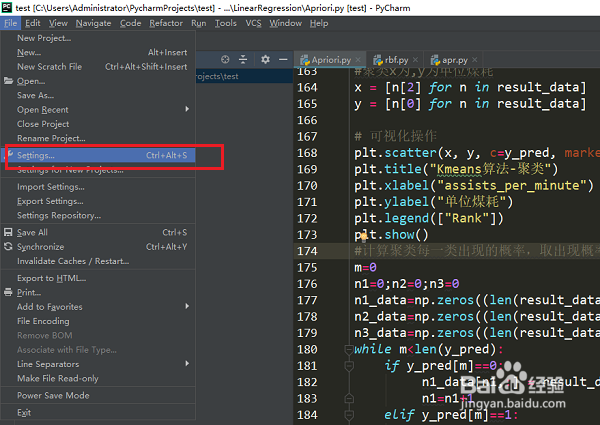Switch to the rbf.py tab
Image resolution: width=600 pixels, height=425 pixels.
click(x=396, y=60)
